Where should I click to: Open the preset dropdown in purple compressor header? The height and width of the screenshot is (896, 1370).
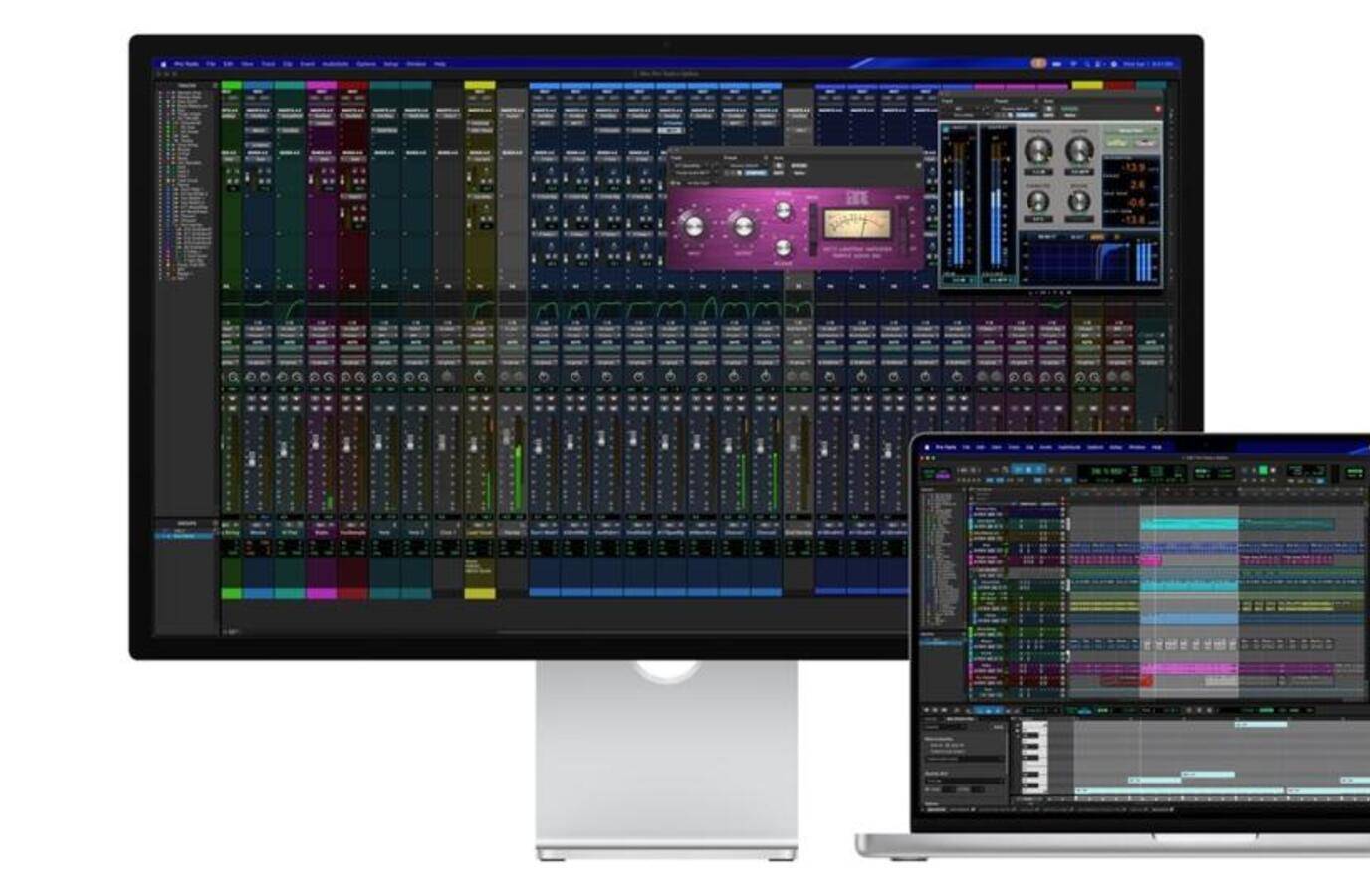(744, 166)
